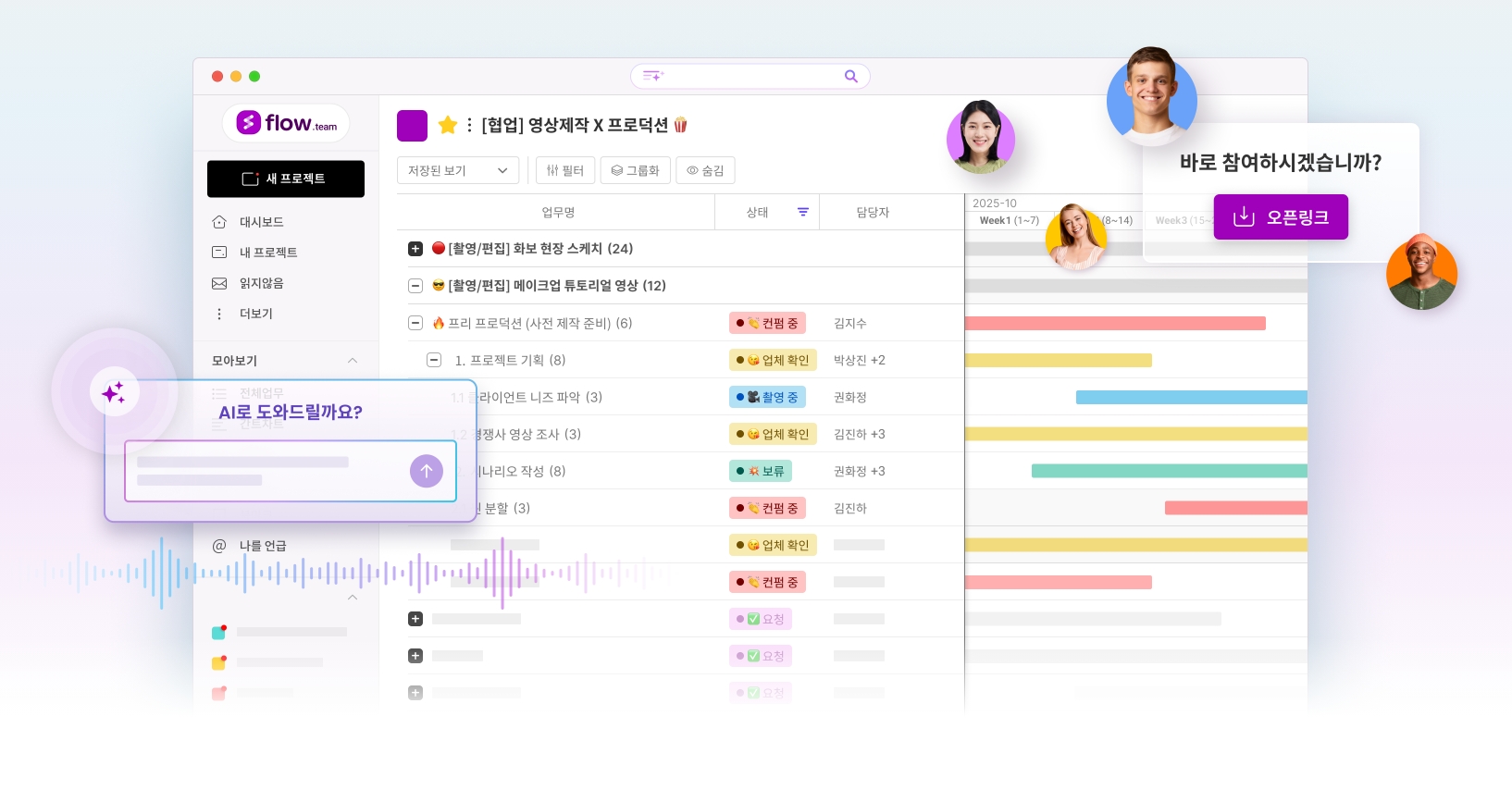Click the 업무명 column header
This screenshot has height=790, width=1512.
[558, 212]
